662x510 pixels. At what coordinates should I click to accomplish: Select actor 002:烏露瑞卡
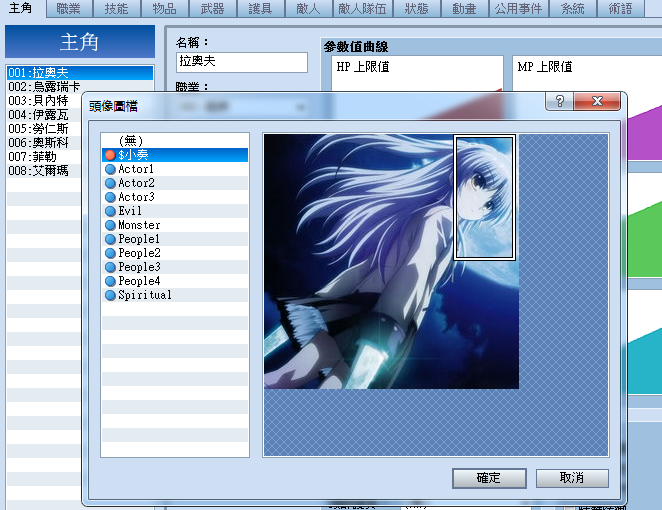(80, 87)
